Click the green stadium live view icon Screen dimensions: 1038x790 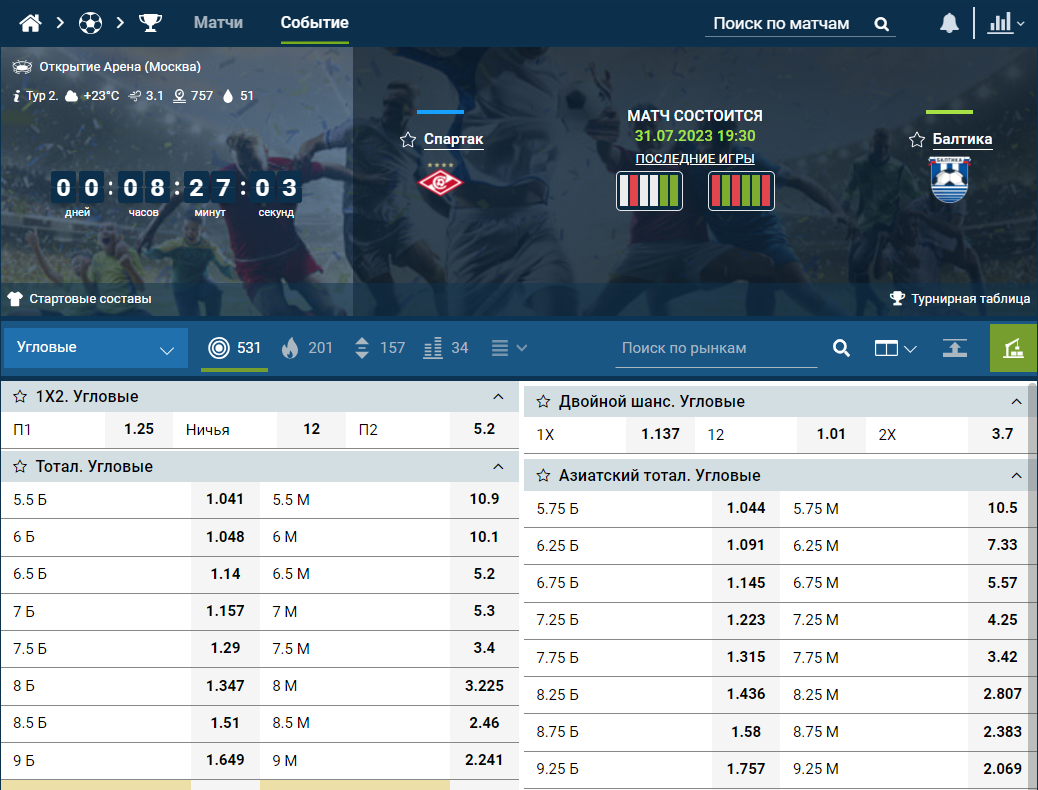click(x=1013, y=348)
